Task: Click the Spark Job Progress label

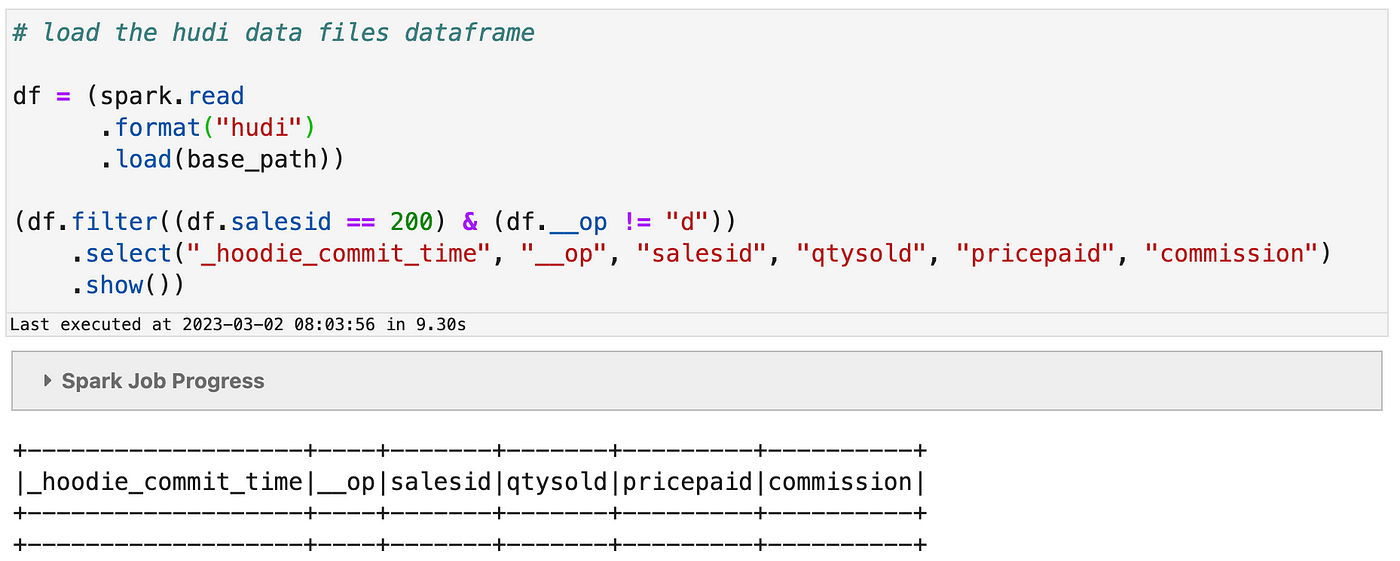Action: coord(163,381)
